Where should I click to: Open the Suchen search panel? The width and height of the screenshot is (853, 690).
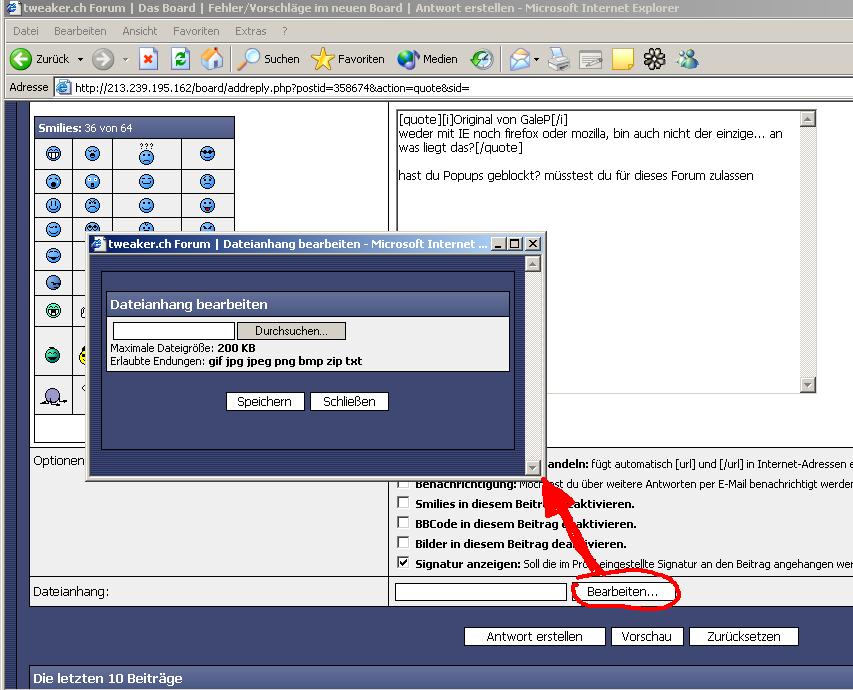268,59
